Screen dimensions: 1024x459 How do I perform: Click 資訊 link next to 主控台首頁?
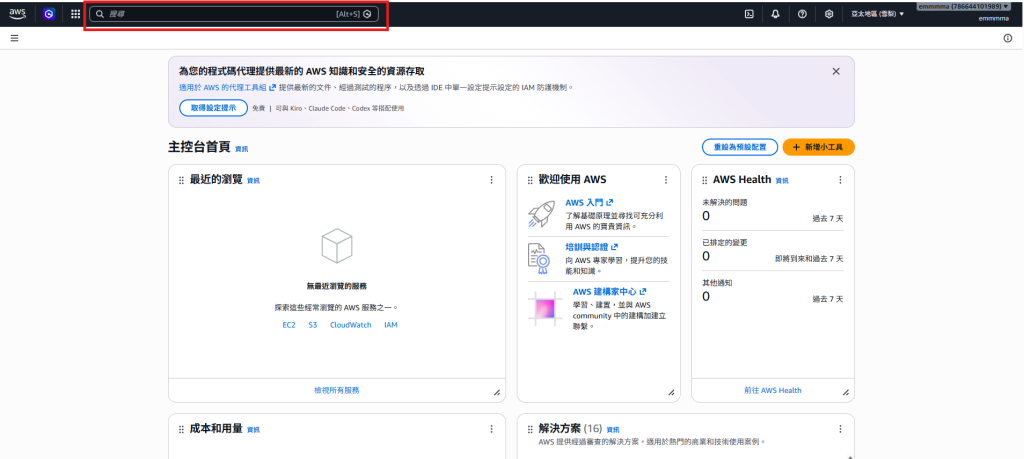pyautogui.click(x=242, y=149)
